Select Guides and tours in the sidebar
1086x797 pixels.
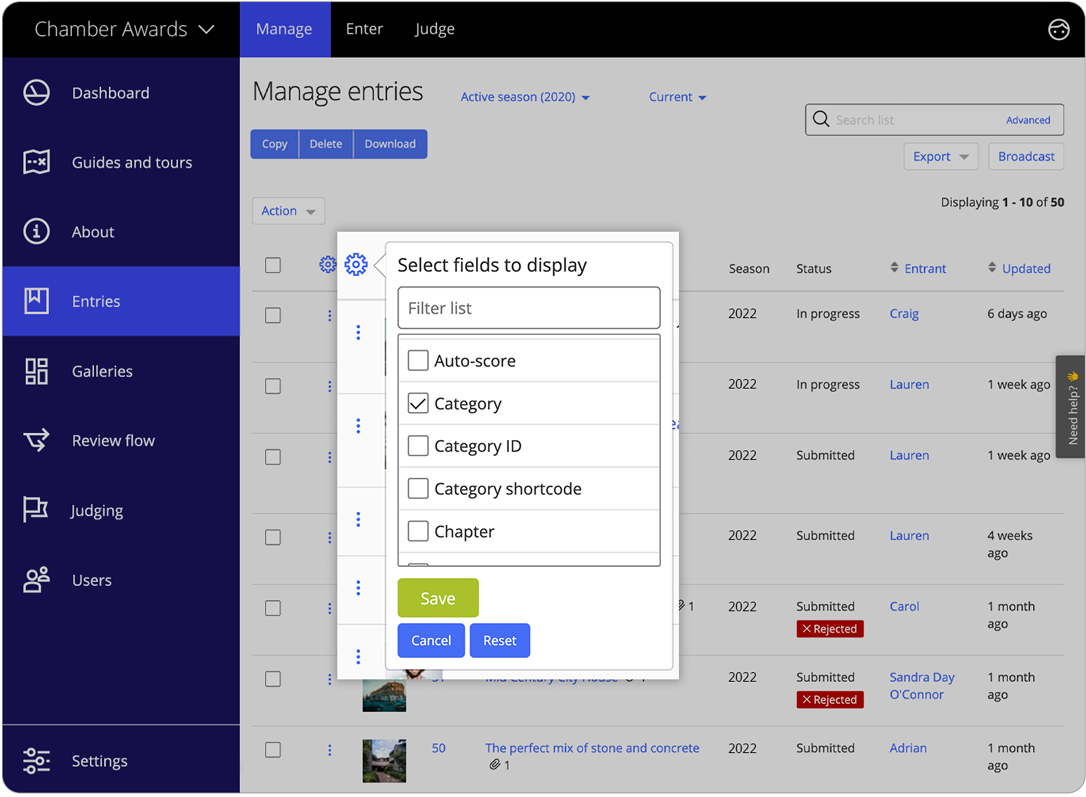tap(132, 162)
